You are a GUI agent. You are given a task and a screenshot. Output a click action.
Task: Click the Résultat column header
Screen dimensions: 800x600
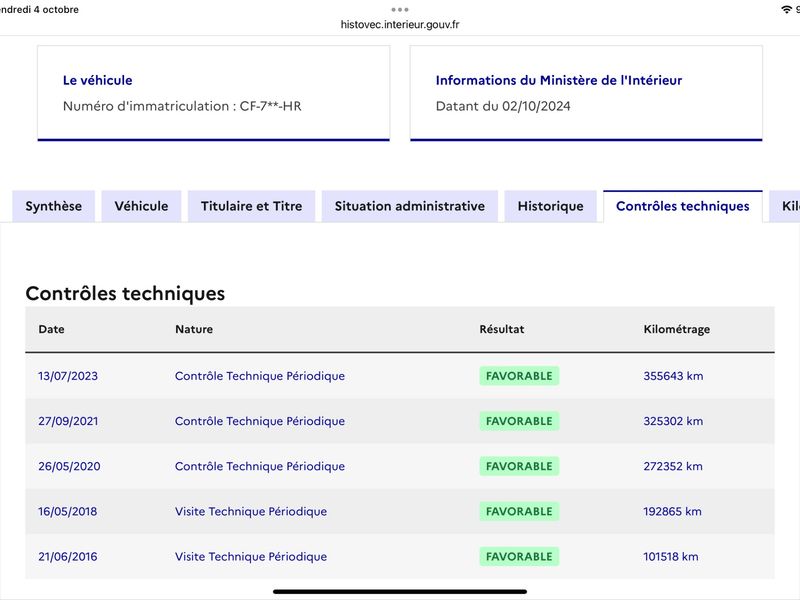(502, 329)
